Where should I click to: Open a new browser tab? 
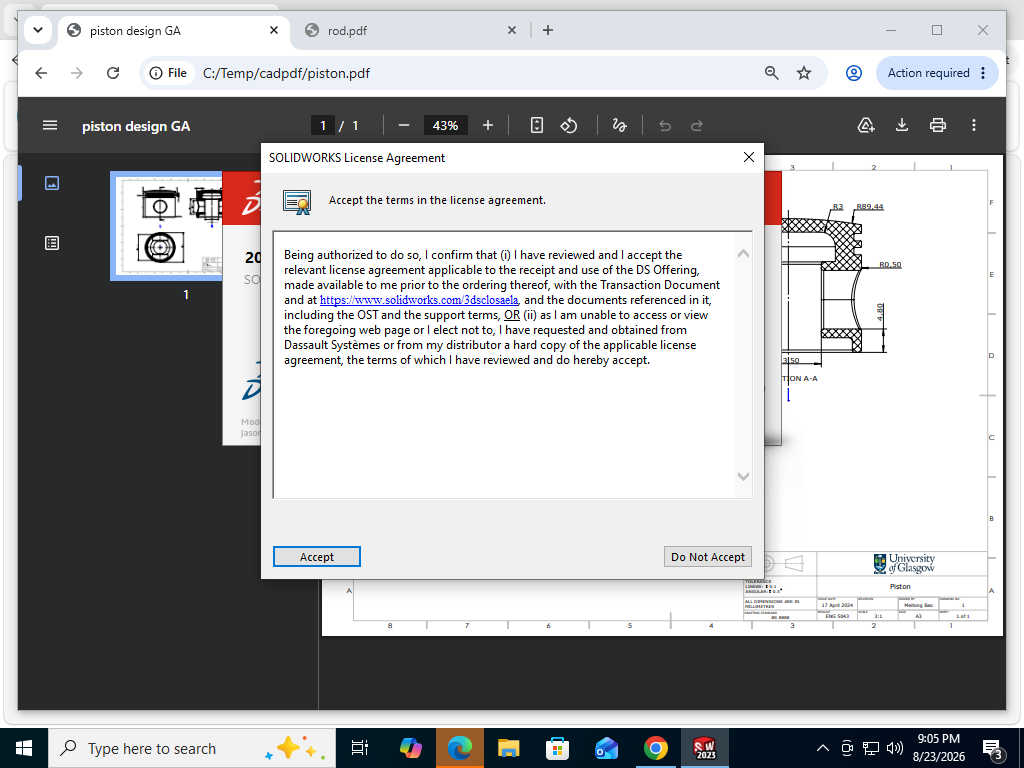tap(548, 30)
